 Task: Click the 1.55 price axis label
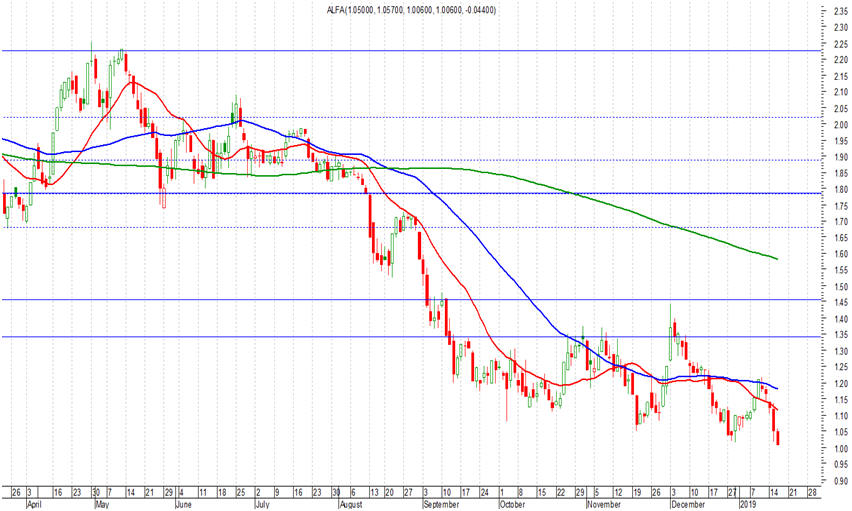(x=841, y=270)
